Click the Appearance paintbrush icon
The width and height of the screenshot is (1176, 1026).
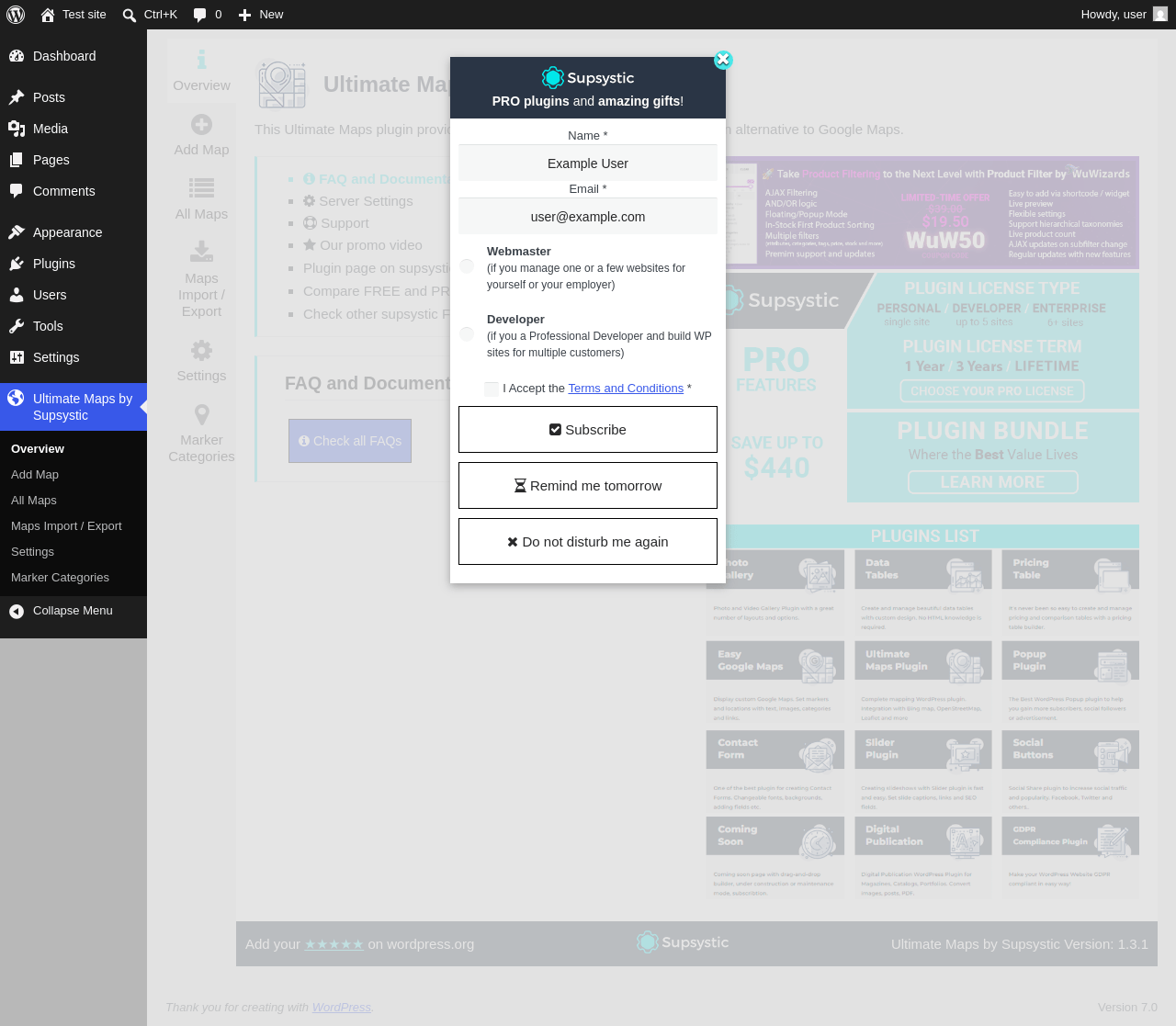coord(17,232)
